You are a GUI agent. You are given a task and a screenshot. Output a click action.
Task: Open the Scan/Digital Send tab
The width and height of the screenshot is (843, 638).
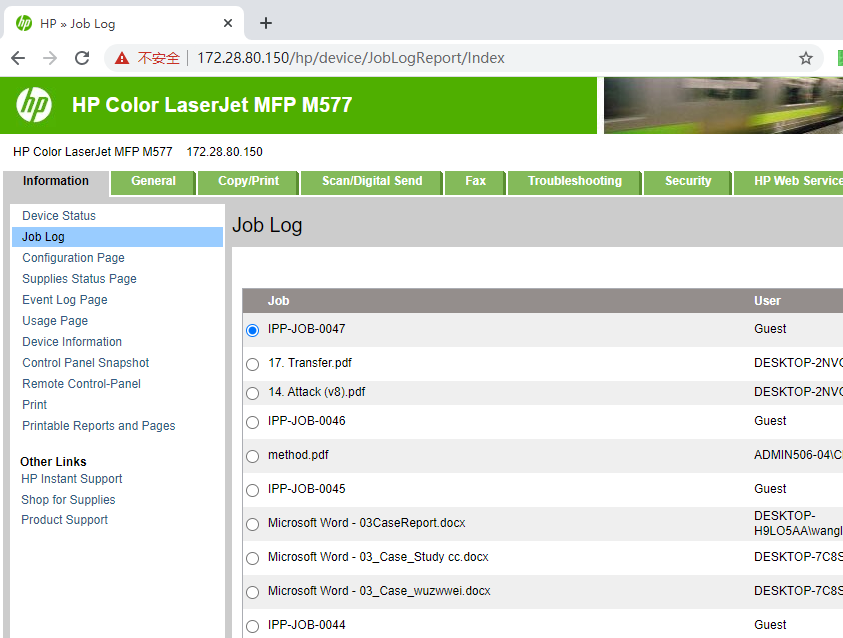click(x=371, y=182)
